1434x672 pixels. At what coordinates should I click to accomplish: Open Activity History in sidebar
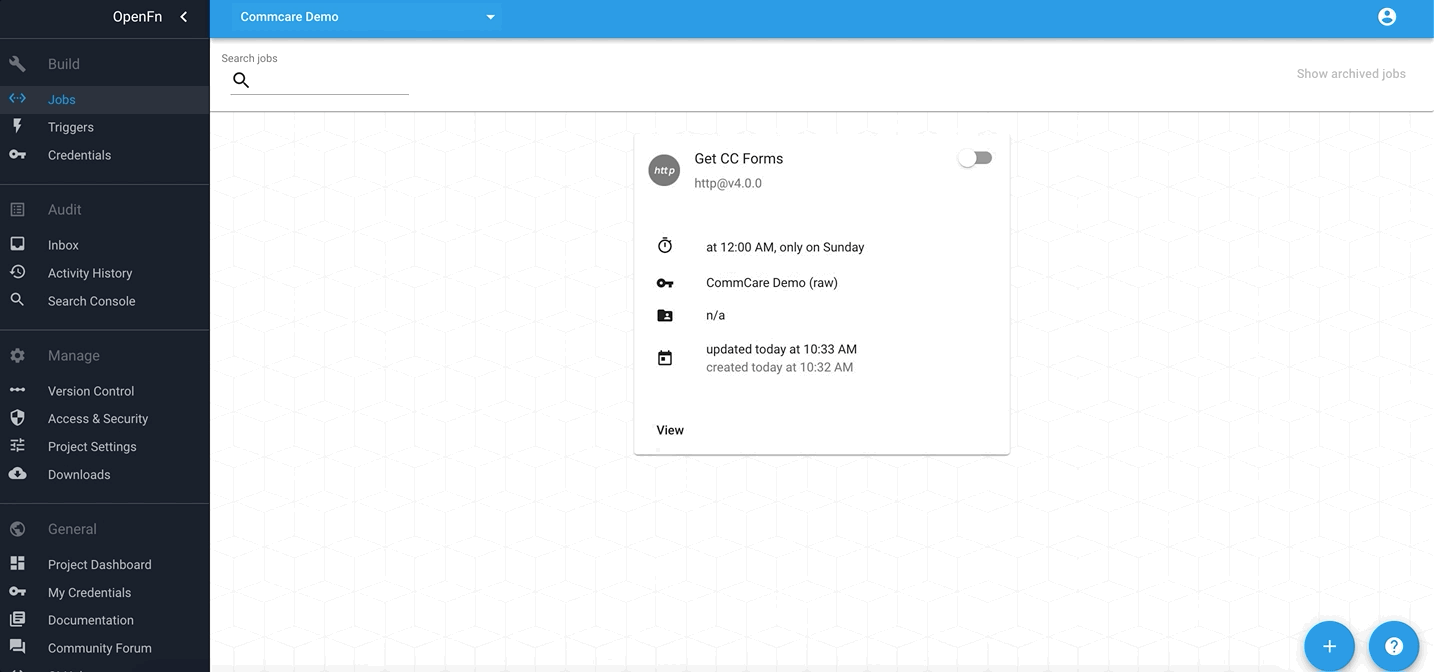(x=90, y=273)
